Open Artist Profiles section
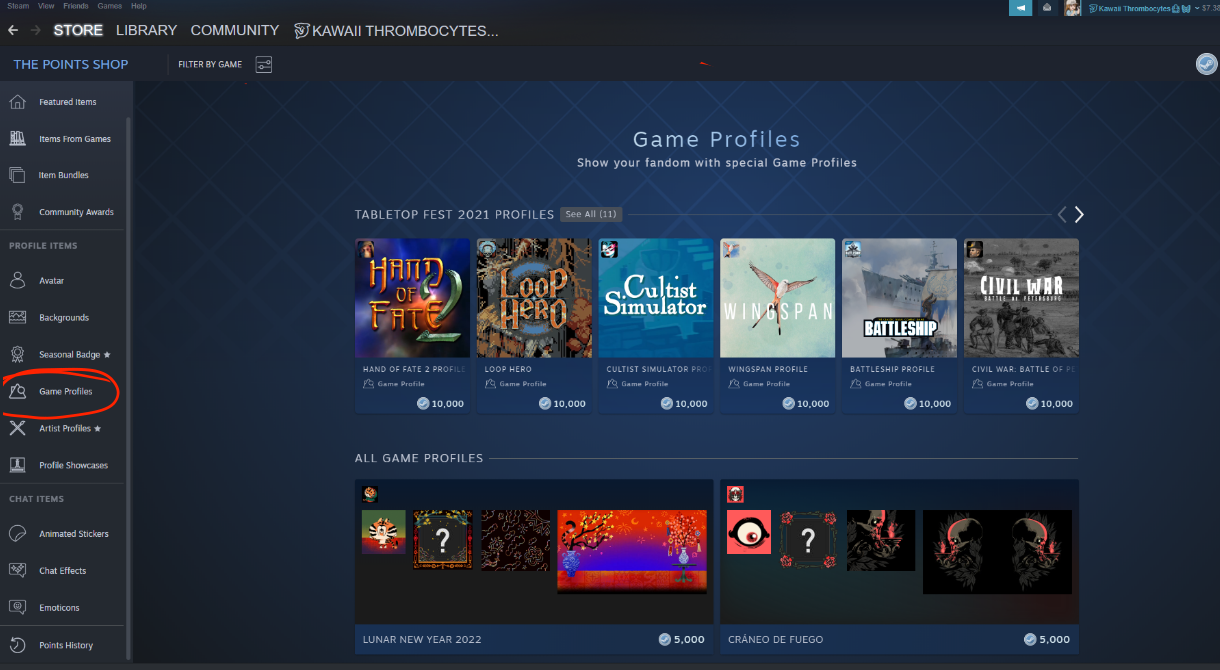This screenshot has height=670, width=1220. tap(64, 428)
